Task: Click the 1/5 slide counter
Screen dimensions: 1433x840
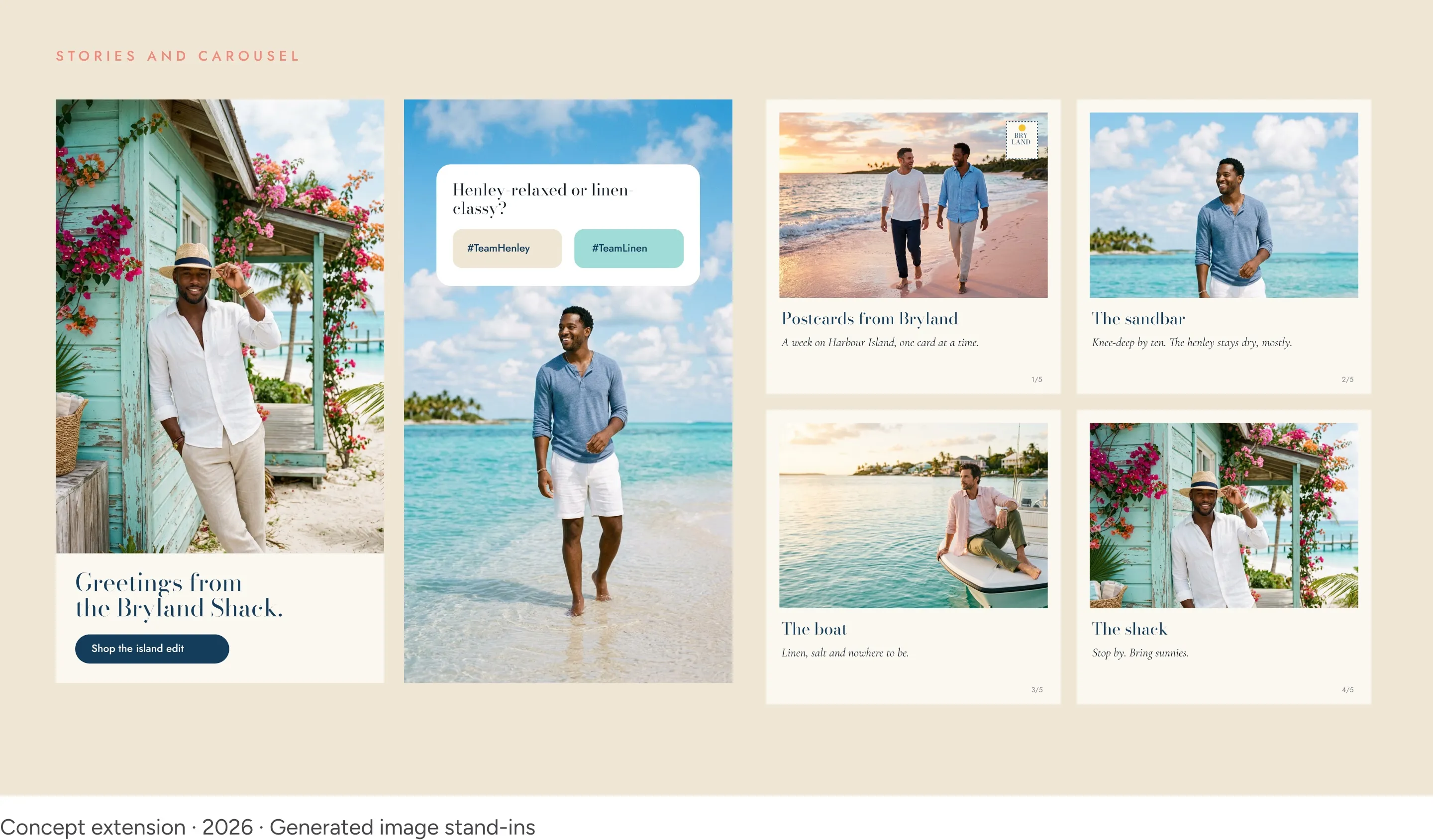Action: [1036, 379]
